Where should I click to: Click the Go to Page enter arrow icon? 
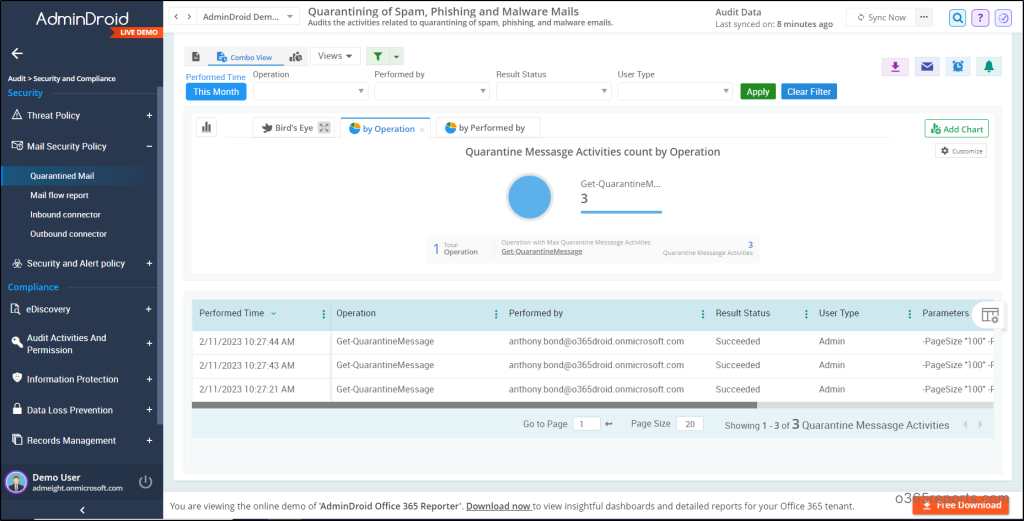coord(609,424)
